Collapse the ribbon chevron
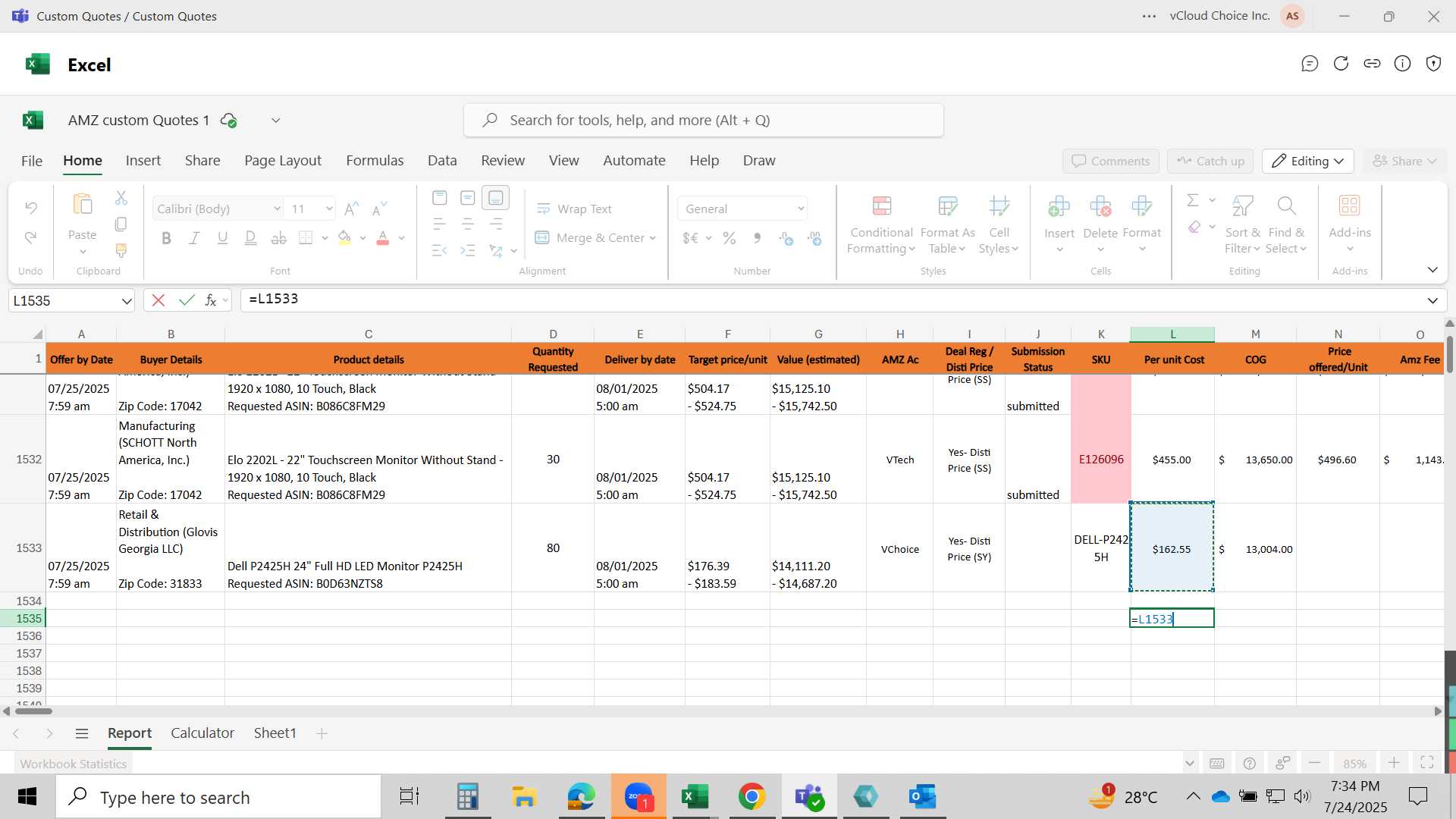This screenshot has width=1456, height=819. coord(1432,270)
